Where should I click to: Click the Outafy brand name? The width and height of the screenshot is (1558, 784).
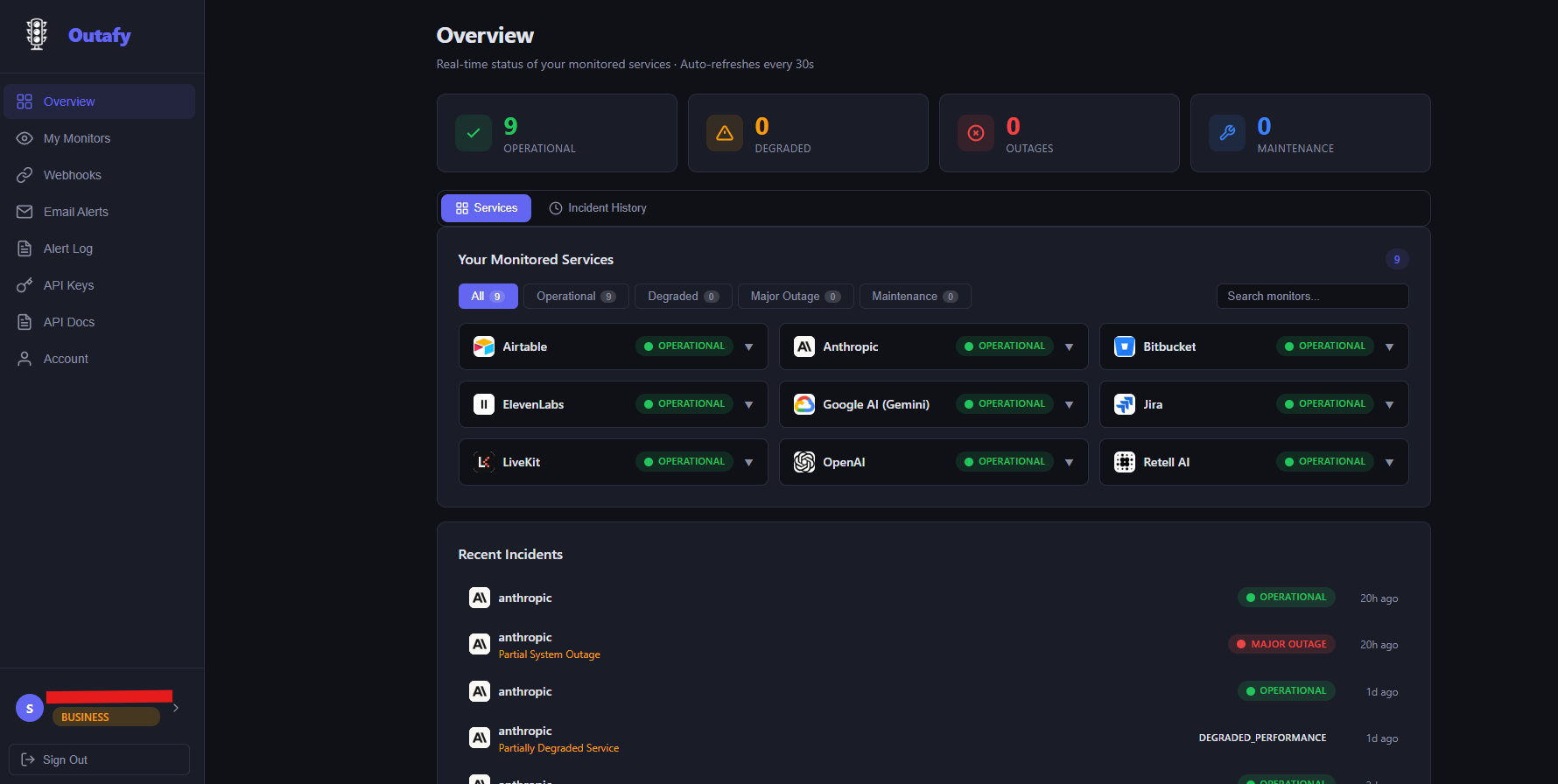[x=100, y=35]
